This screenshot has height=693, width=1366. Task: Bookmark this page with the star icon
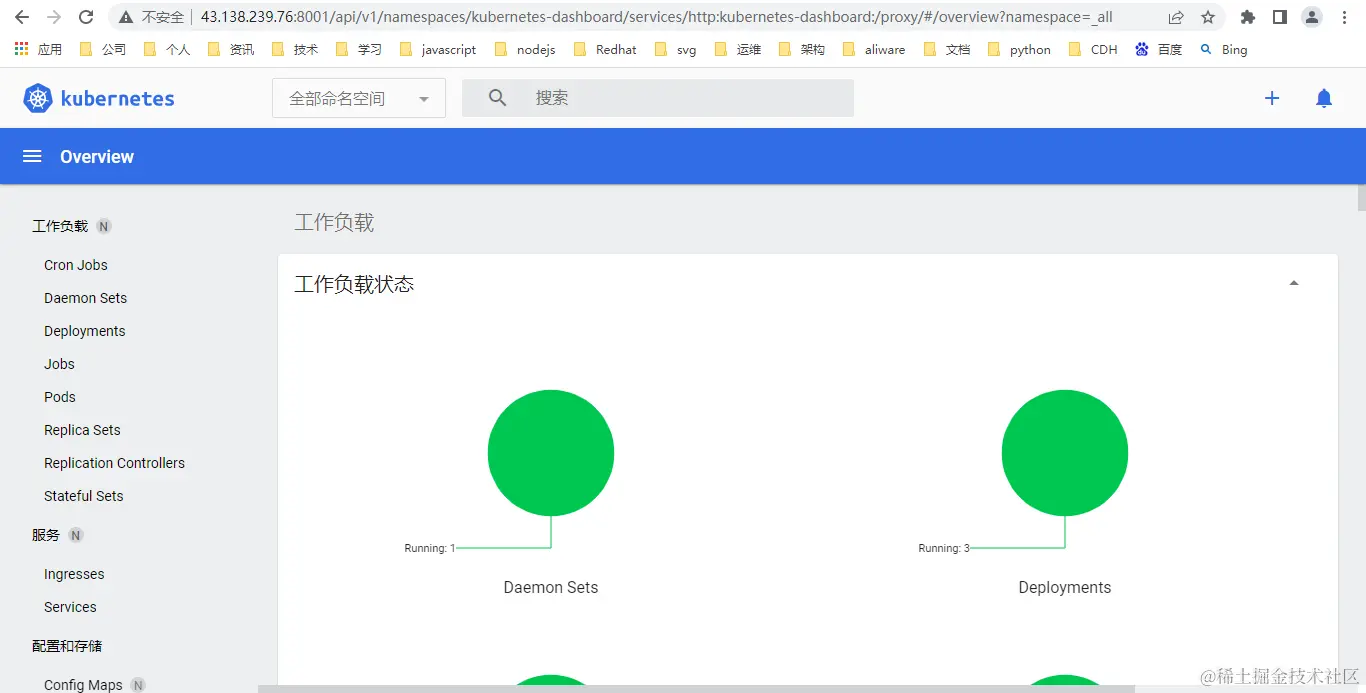pyautogui.click(x=1208, y=17)
